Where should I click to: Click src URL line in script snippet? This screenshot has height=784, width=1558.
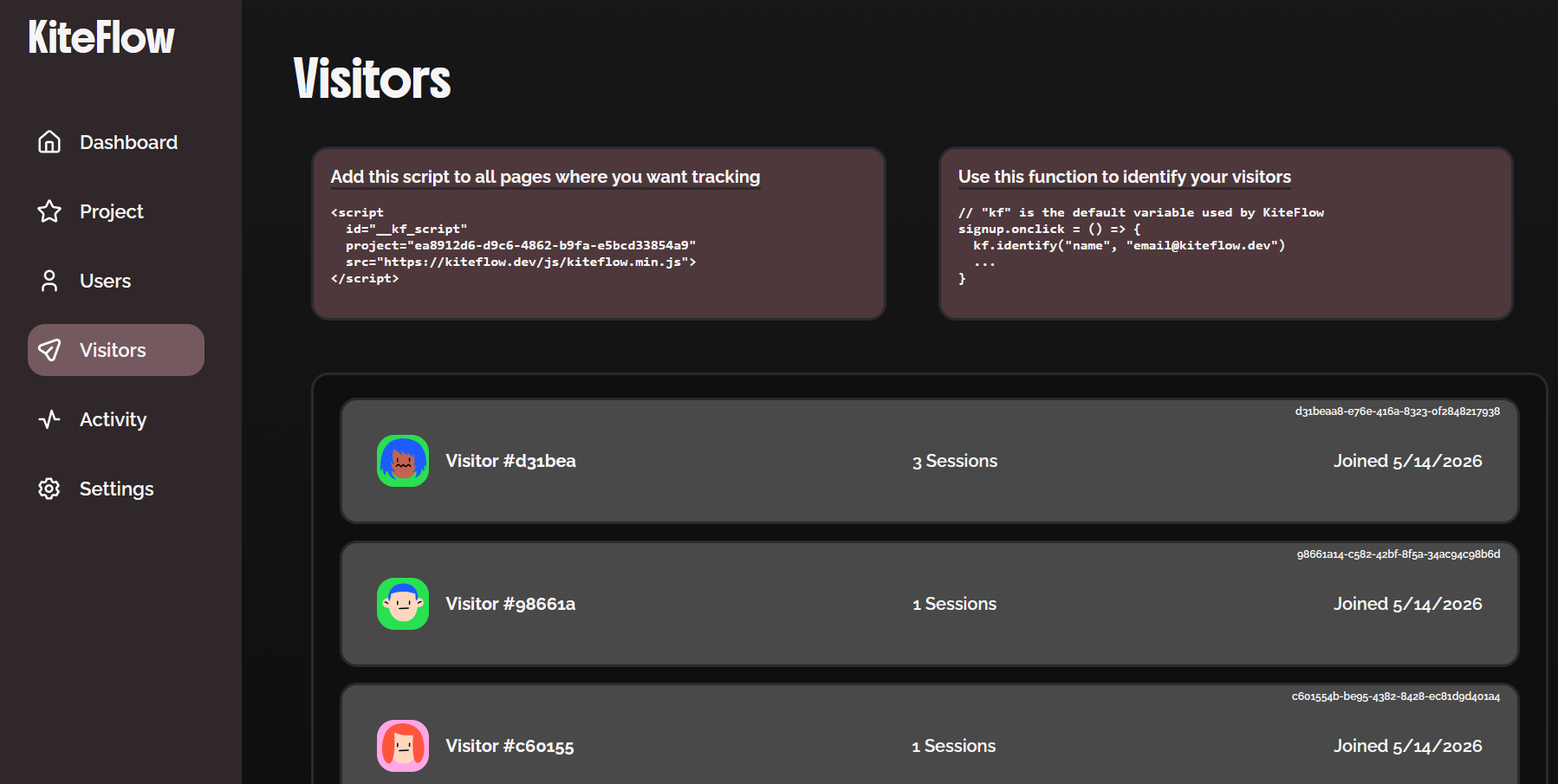click(x=521, y=262)
